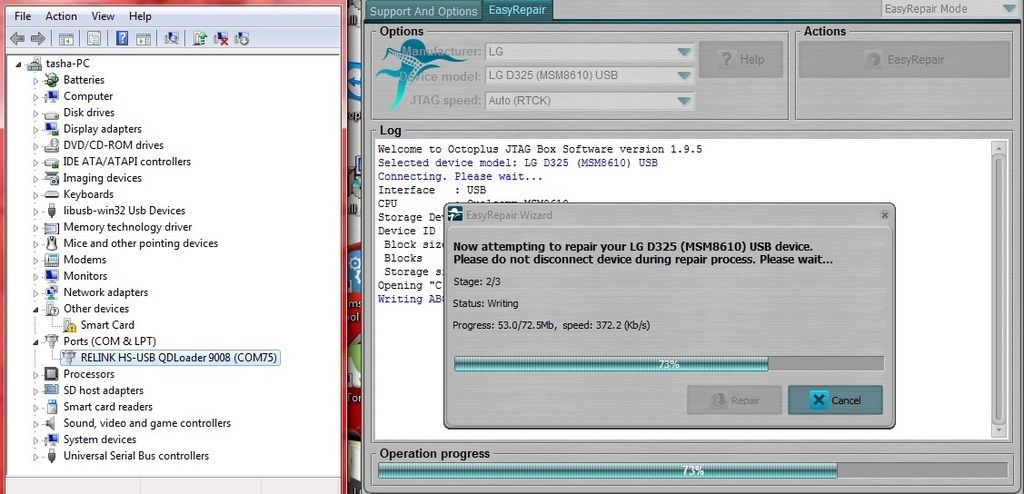The width and height of the screenshot is (1024, 494).
Task: Click Cancel in EasyRepair Wizard
Action: 835,400
